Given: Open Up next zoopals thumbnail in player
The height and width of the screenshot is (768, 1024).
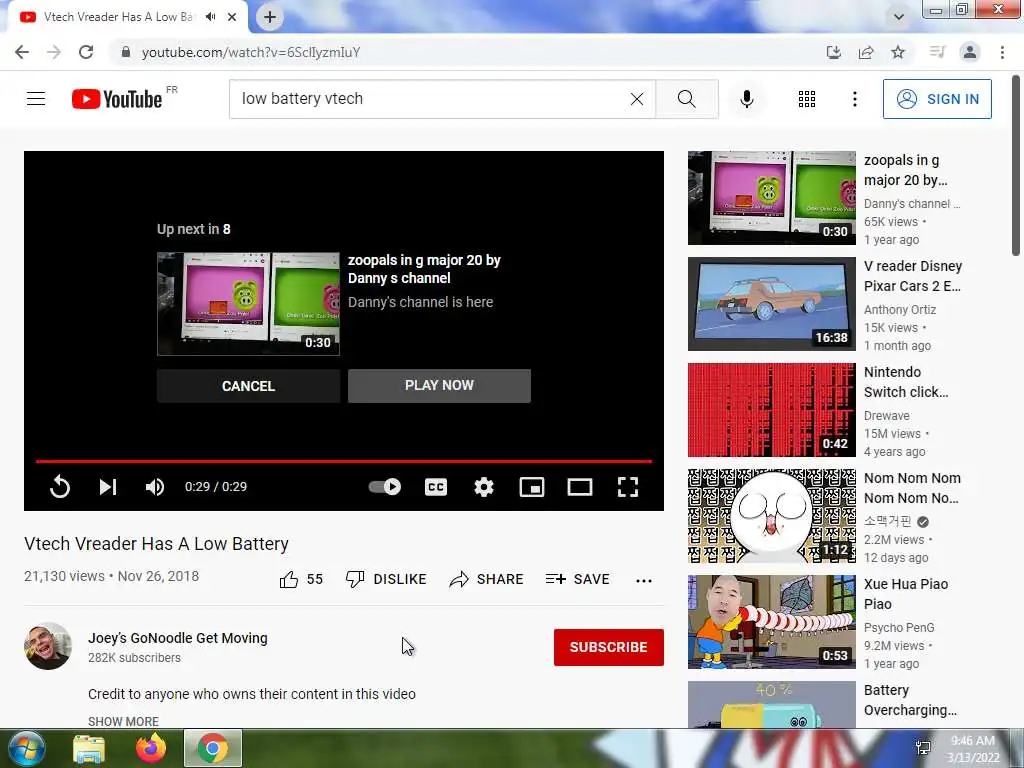Looking at the screenshot, I should click(248, 304).
